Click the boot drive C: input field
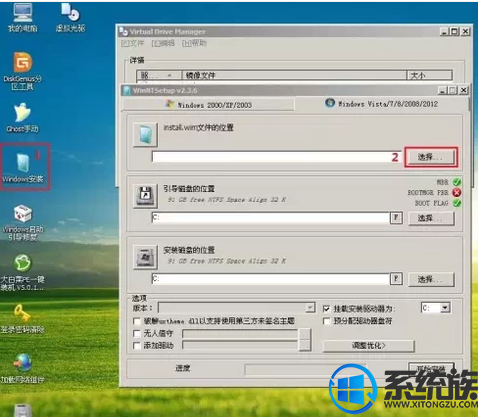Image resolution: width=478 pixels, height=417 pixels. pyautogui.click(x=270, y=218)
